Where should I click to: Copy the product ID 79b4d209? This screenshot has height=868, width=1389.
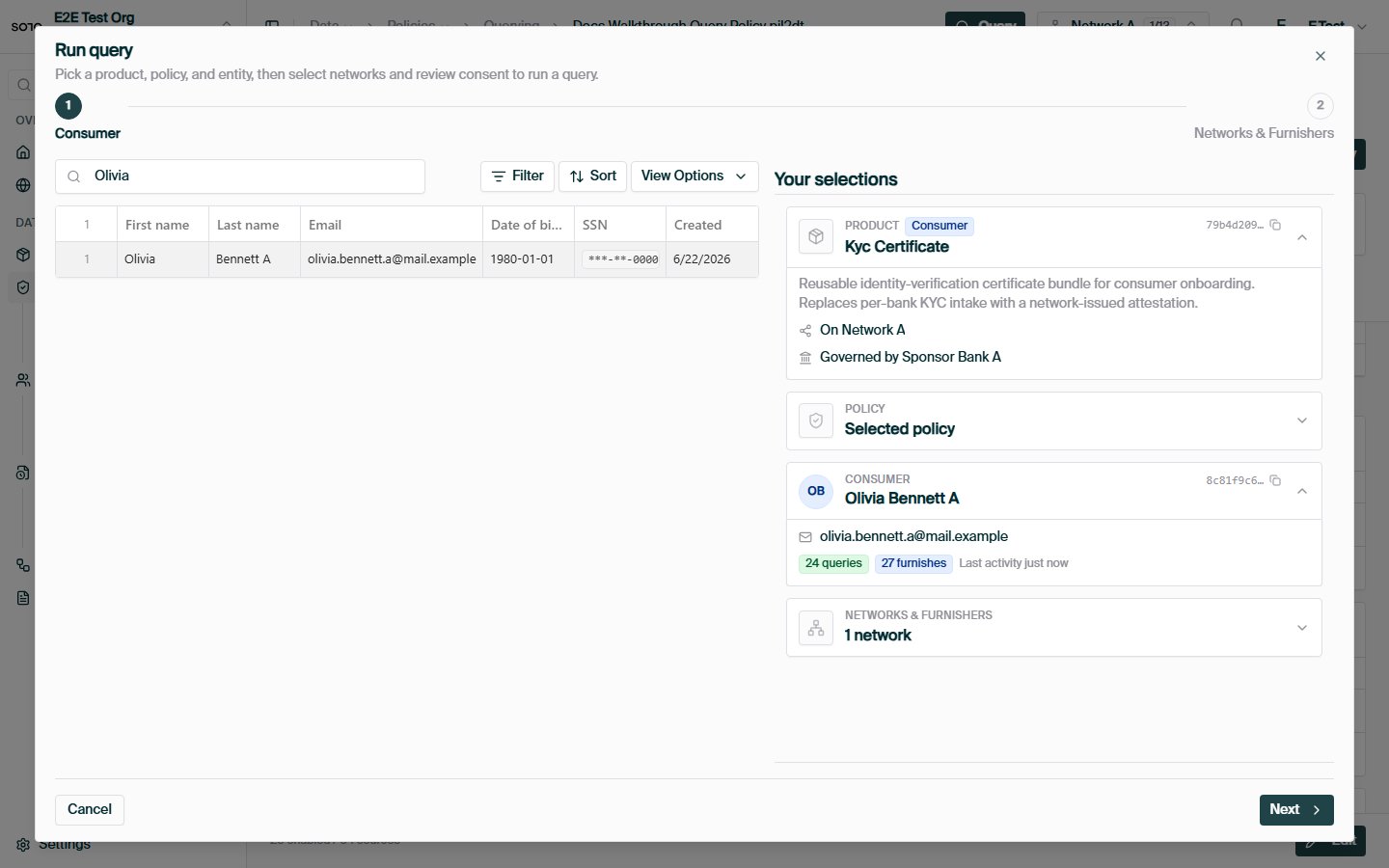(x=1275, y=225)
